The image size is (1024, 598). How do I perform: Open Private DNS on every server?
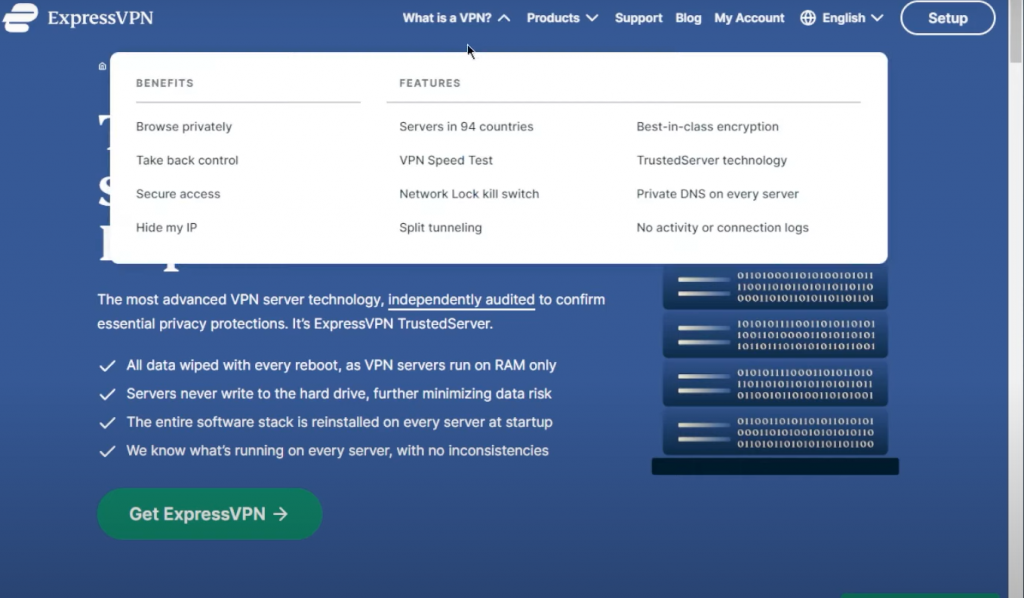[717, 194]
